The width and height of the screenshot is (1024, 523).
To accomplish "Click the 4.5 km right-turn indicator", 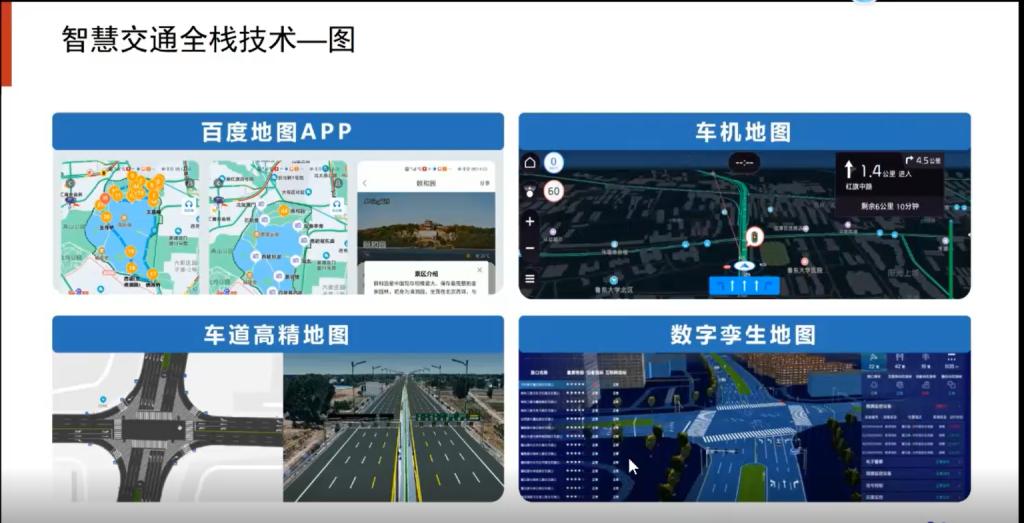I will coord(922,160).
